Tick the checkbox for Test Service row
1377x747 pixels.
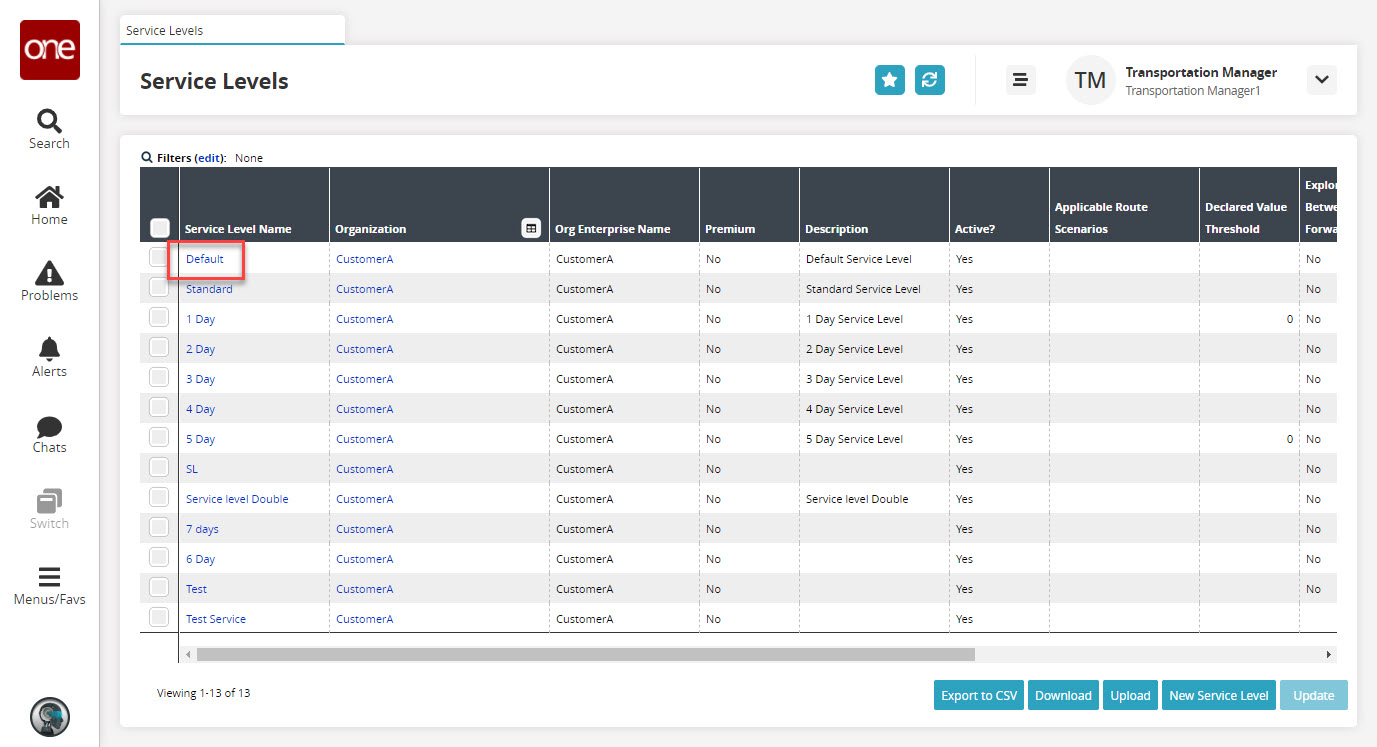159,618
